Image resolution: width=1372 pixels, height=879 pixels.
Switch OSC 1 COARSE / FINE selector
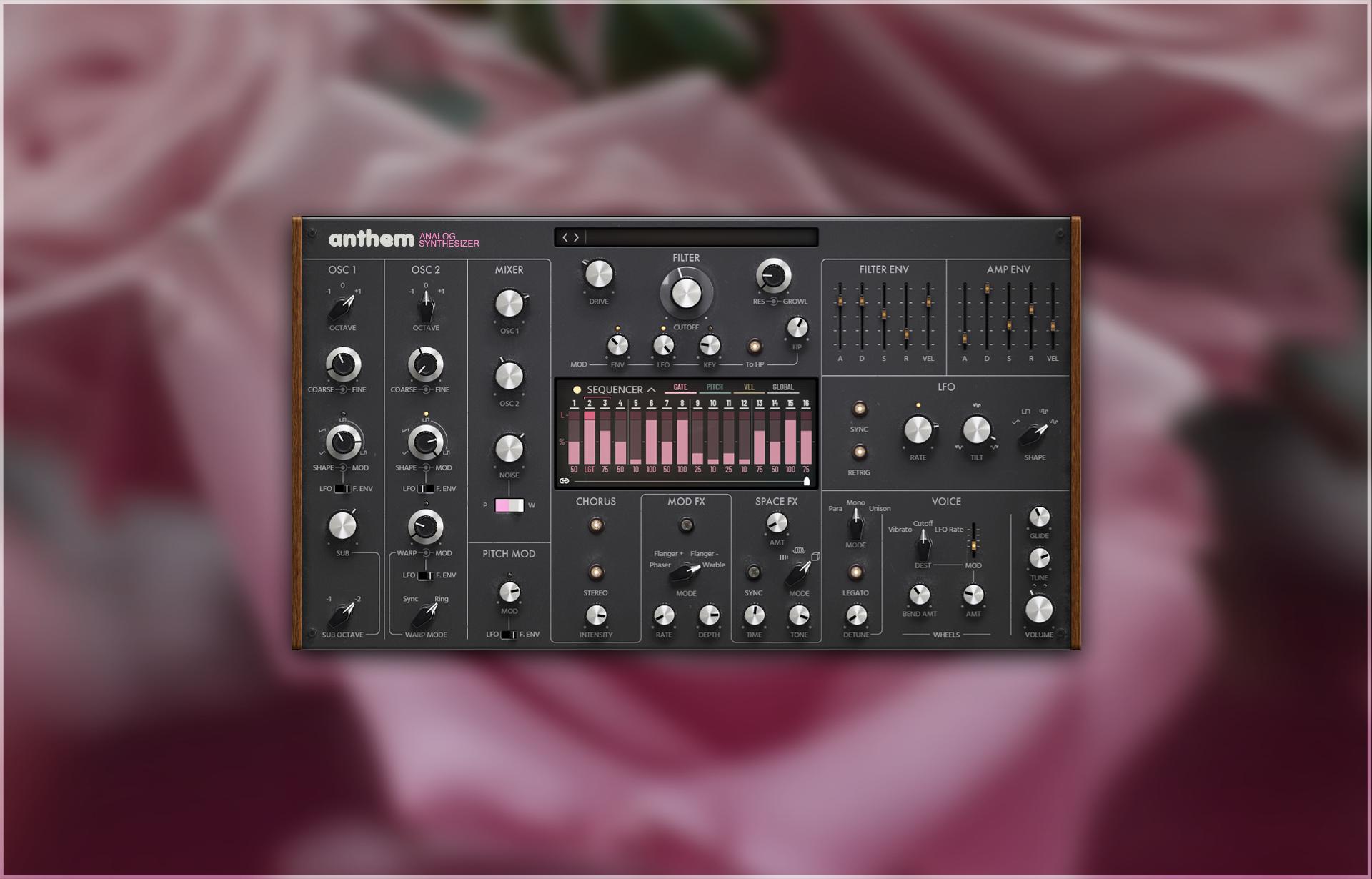coord(343,389)
